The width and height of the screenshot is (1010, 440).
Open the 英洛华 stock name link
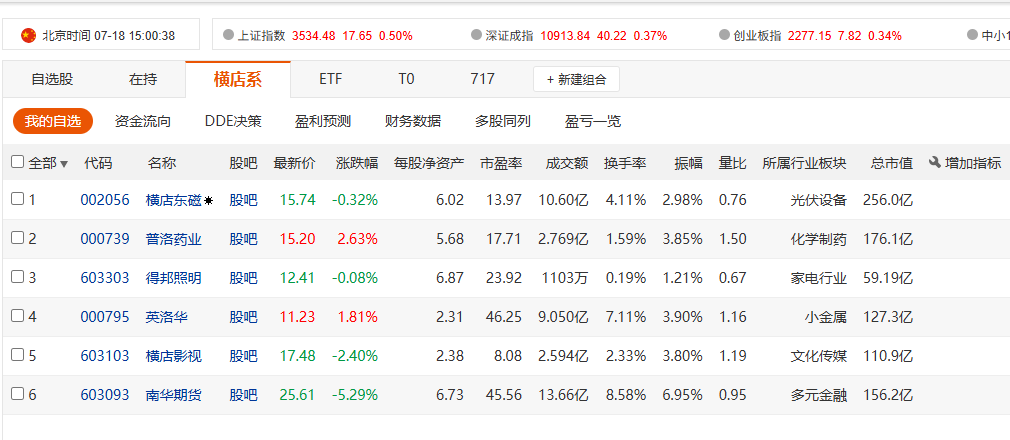click(x=167, y=317)
